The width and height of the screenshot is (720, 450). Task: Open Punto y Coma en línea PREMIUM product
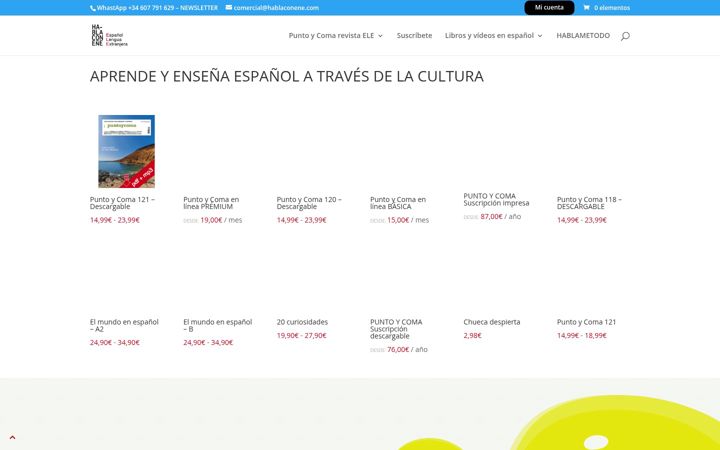211,203
